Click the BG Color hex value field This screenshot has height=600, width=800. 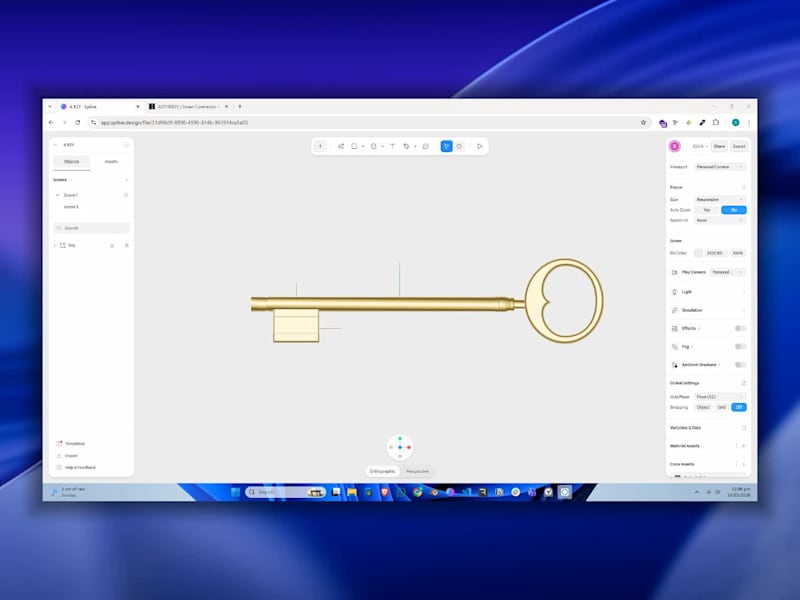click(715, 253)
